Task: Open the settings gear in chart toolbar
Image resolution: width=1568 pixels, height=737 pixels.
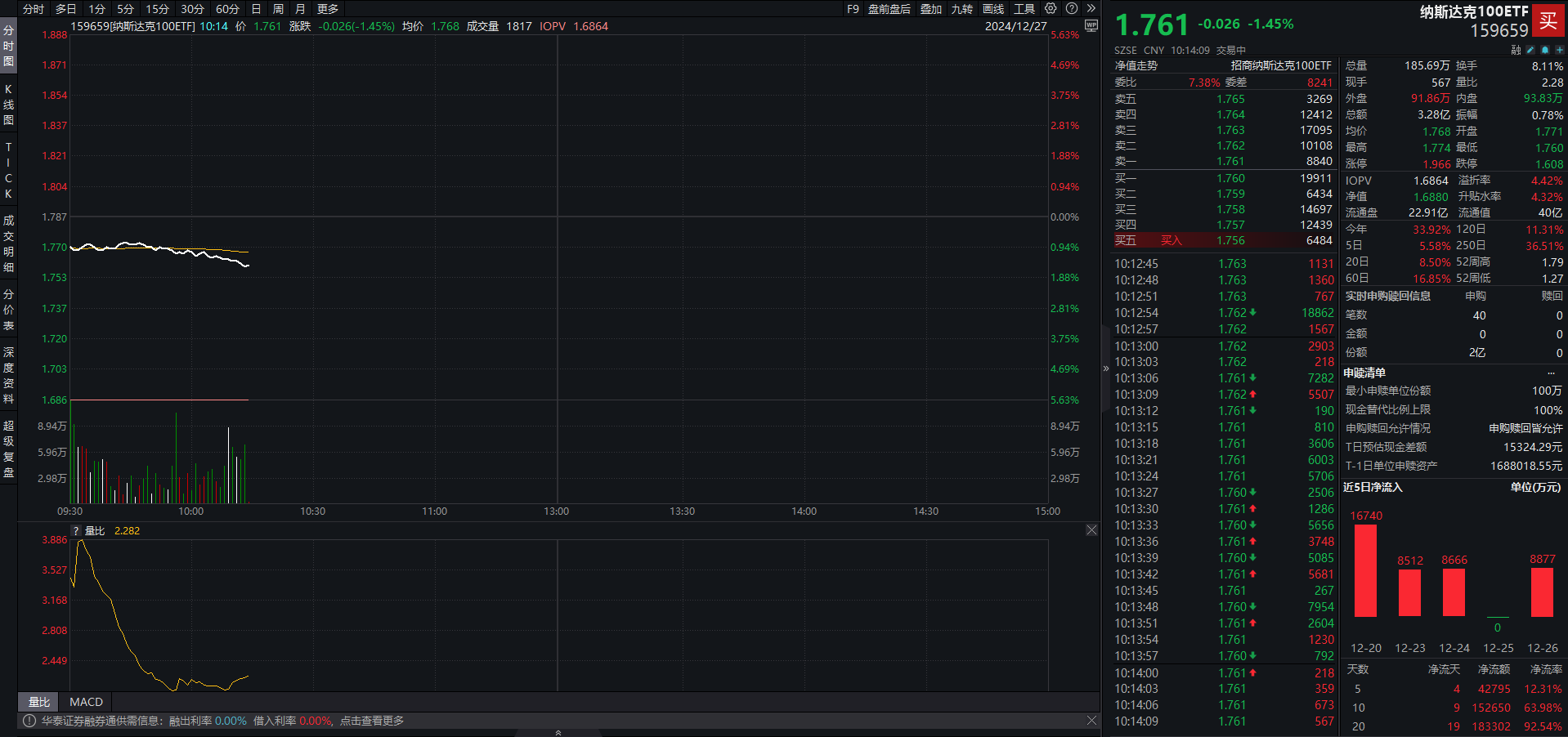Action: click(x=1051, y=8)
